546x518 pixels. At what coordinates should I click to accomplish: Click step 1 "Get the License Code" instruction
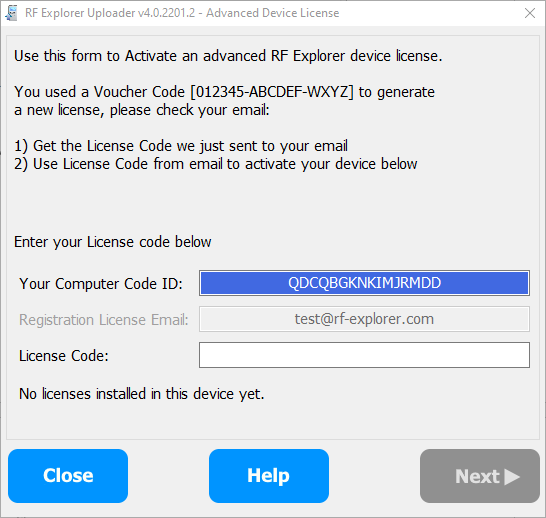[x=181, y=146]
